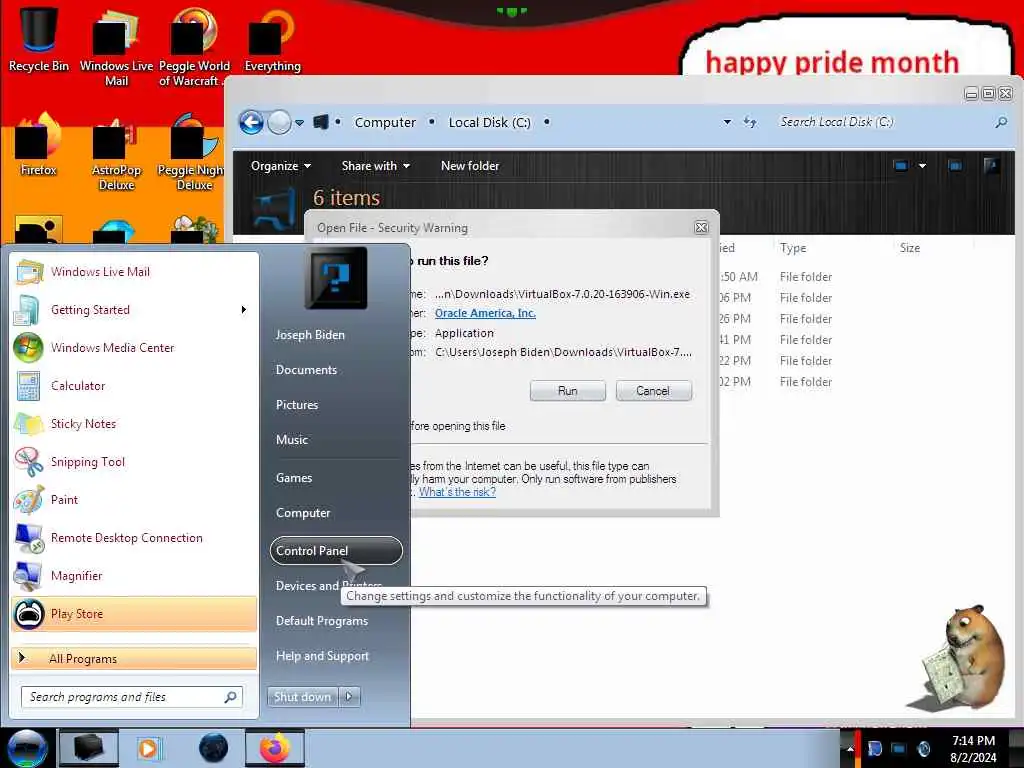Click the Explorer search magnifier icon
1024x768 pixels.
(x=1000, y=122)
